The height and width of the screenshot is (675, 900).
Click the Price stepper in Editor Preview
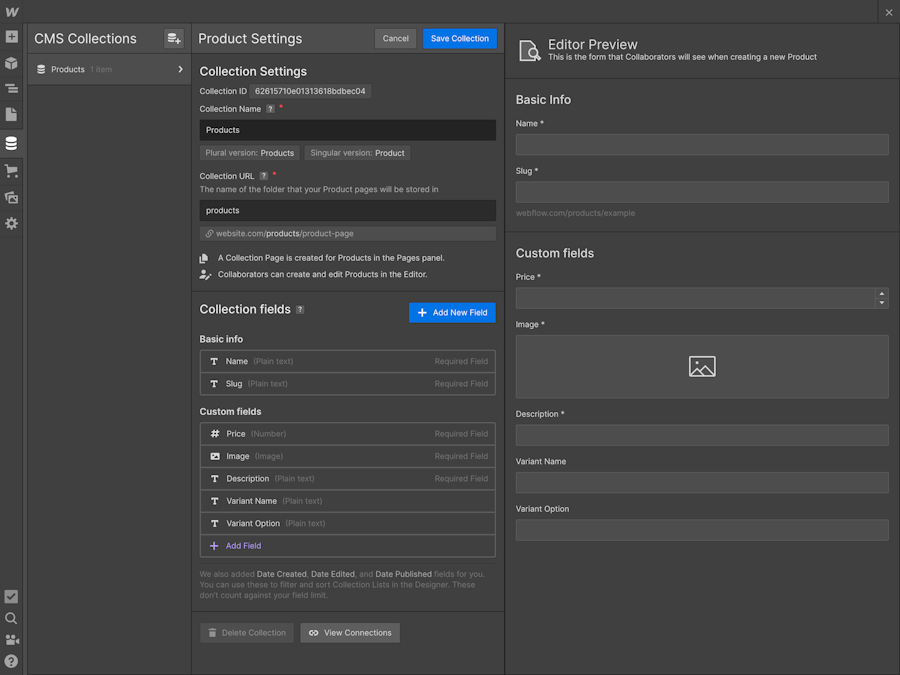[x=881, y=297]
